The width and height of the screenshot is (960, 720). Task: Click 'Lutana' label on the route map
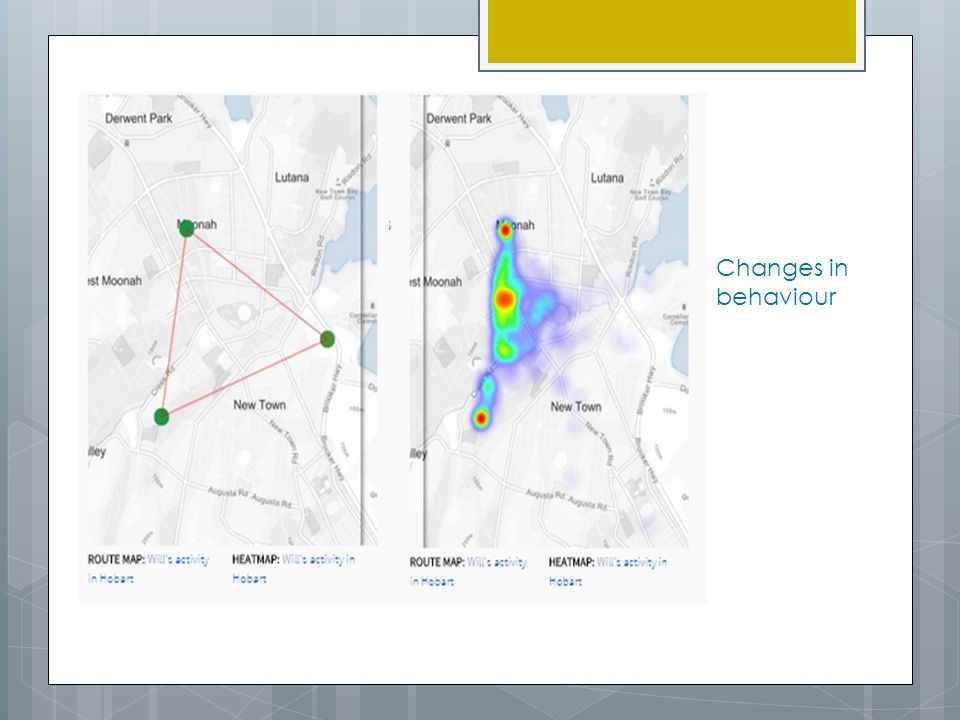pos(291,178)
